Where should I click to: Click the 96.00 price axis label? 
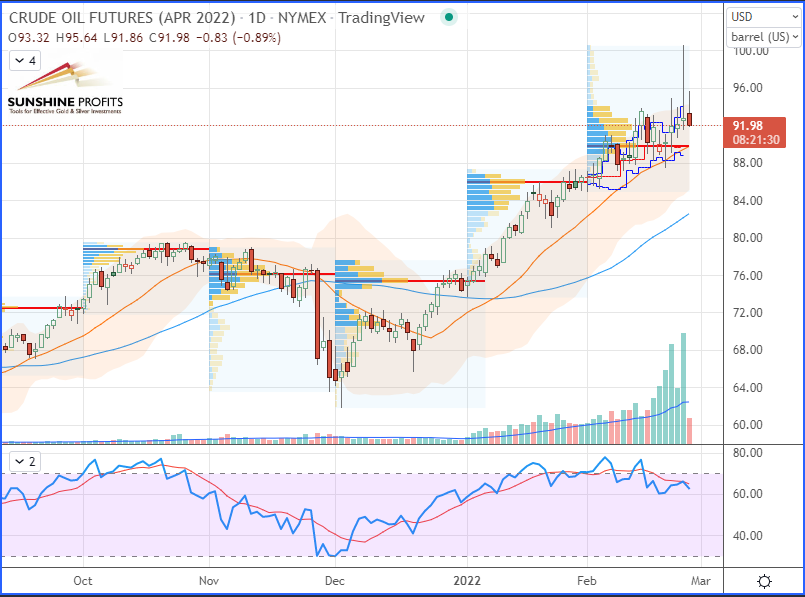click(x=748, y=88)
